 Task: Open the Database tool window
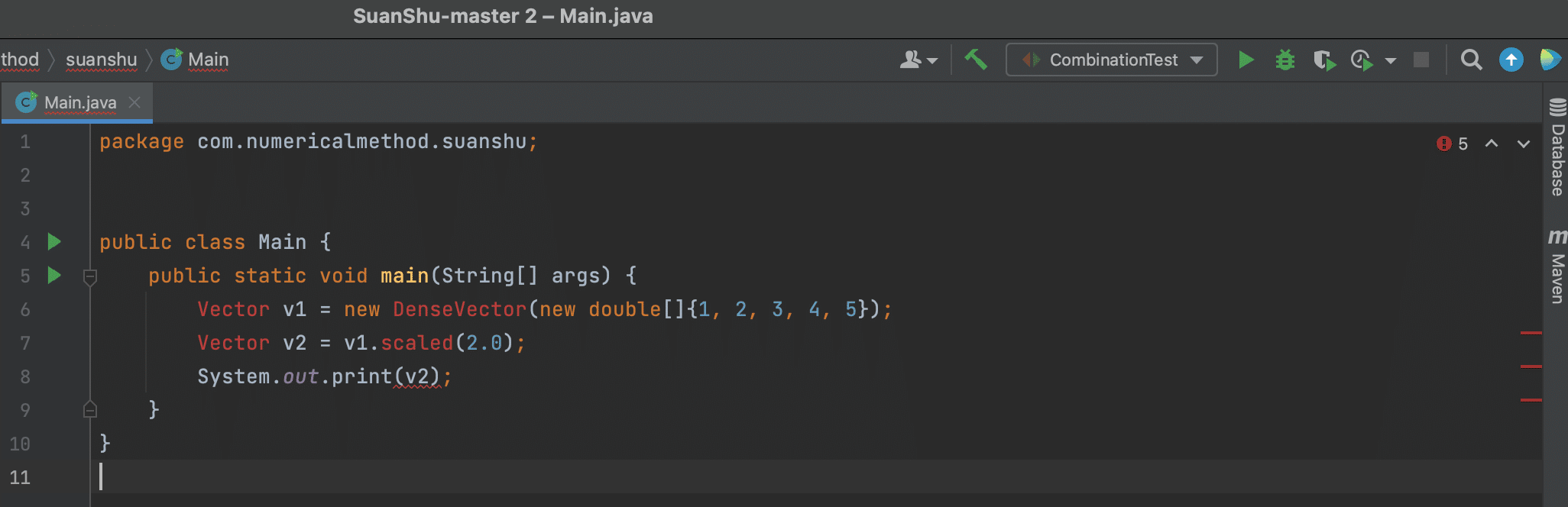(x=1557, y=147)
